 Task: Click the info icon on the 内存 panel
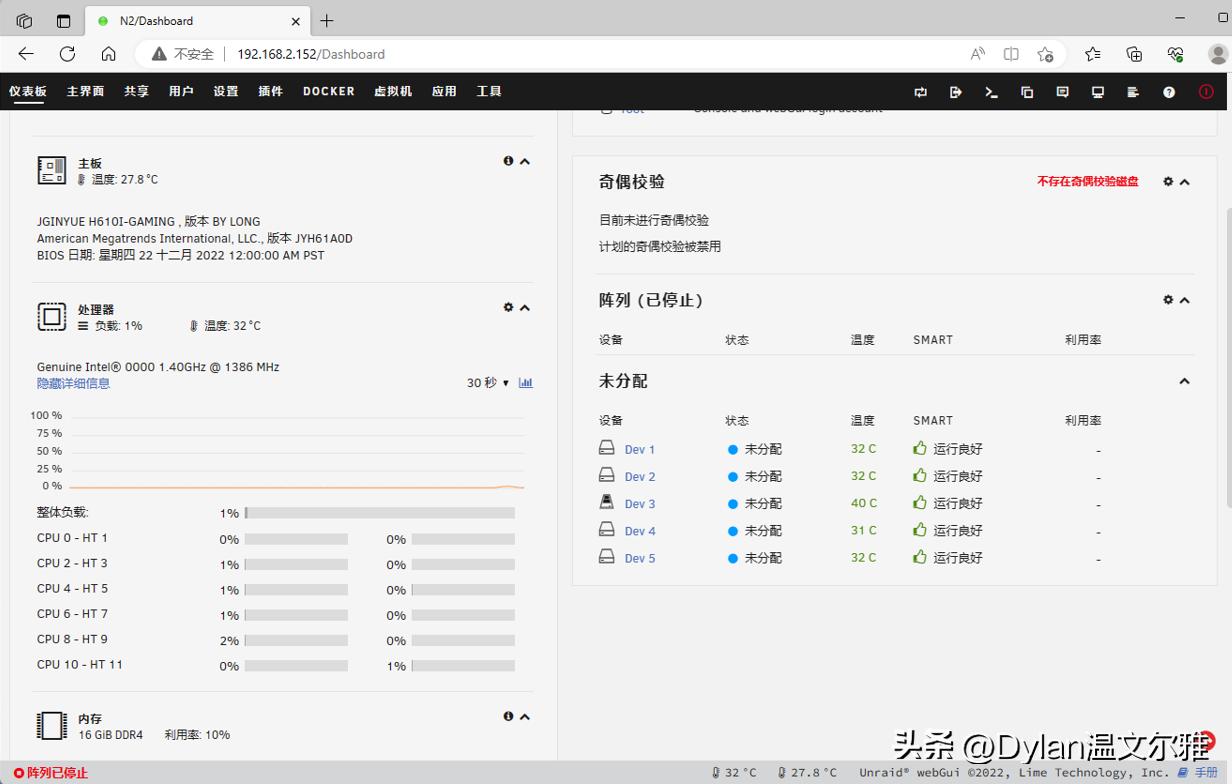(x=508, y=716)
